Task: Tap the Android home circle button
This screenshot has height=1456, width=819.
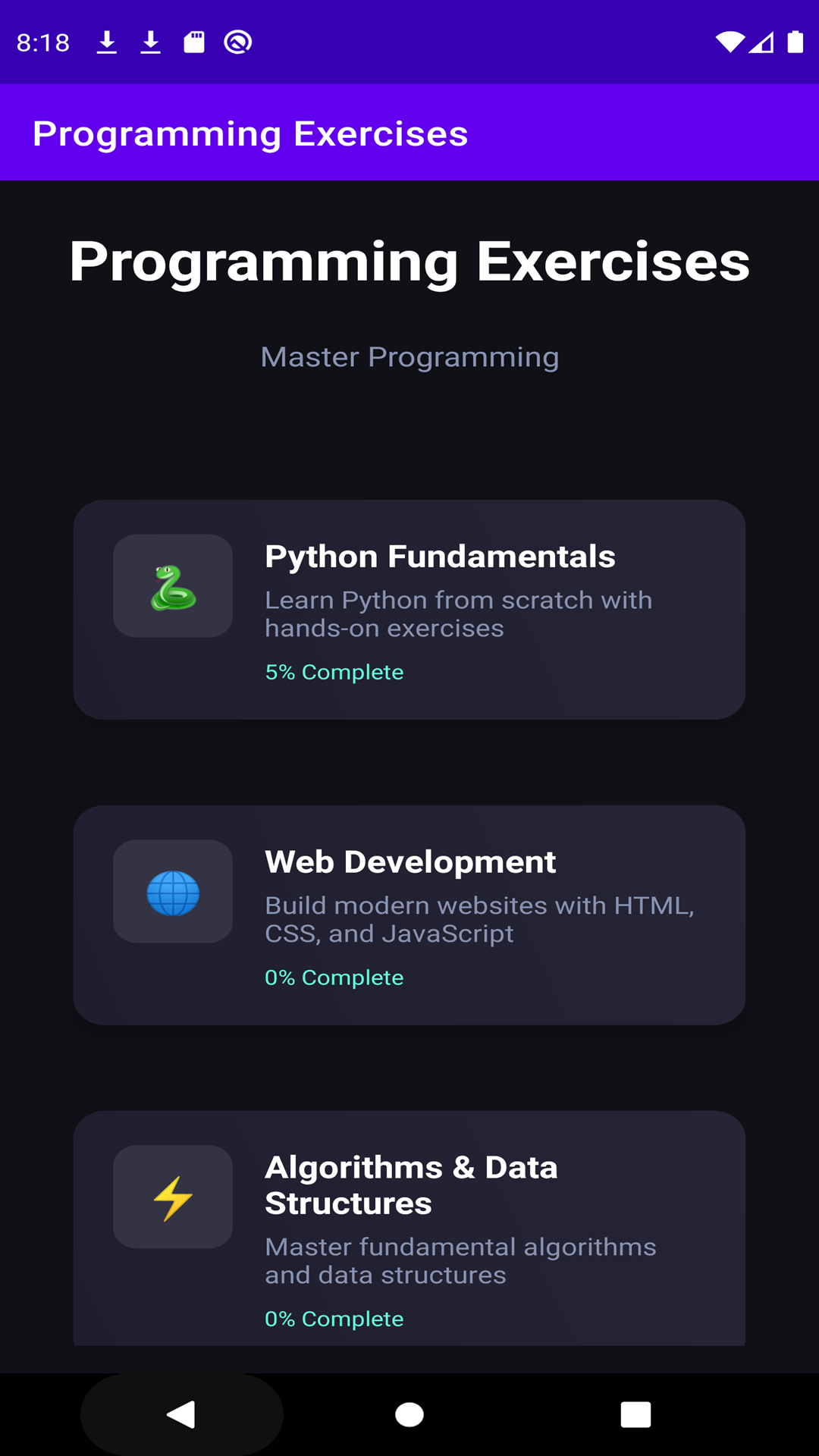Action: [x=409, y=1414]
